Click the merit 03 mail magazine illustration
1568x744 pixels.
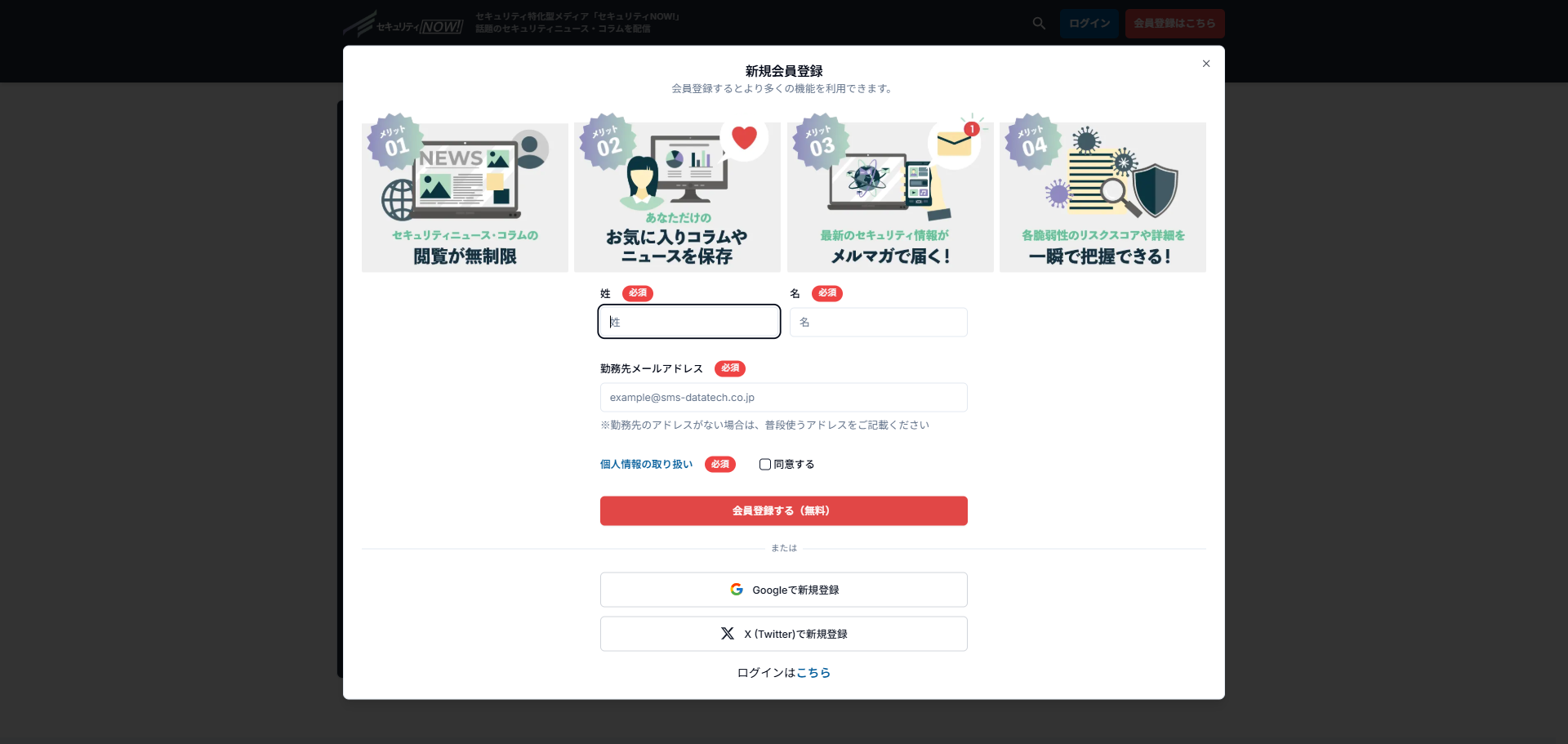[x=890, y=197]
